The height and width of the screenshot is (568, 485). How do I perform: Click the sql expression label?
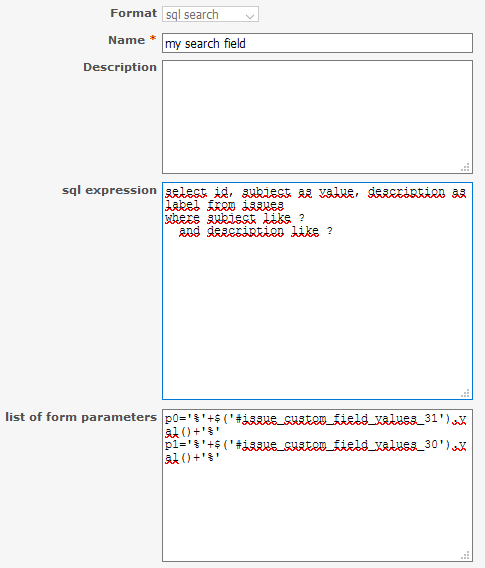[x=109, y=191]
